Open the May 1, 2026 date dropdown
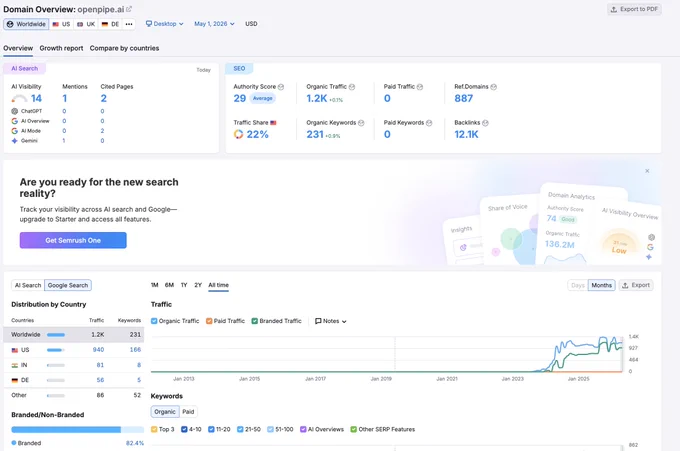The height and width of the screenshot is (451, 680). 214,24
